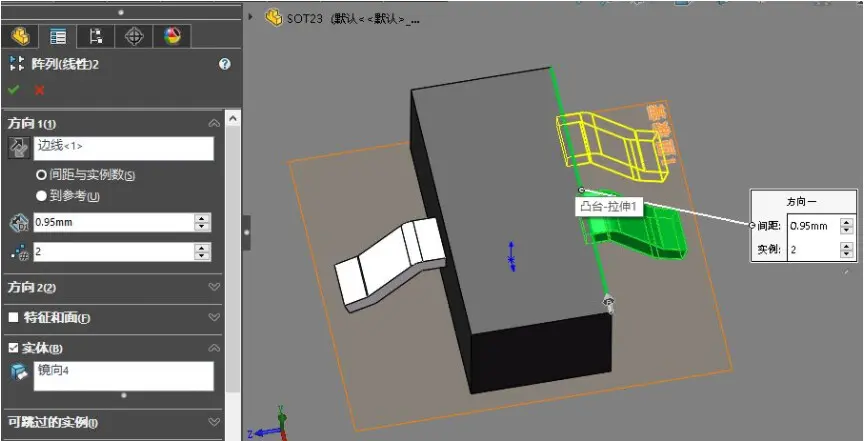The height and width of the screenshot is (441, 864).
Task: Open the ConfigurationManager tab icon
Action: [x=96, y=37]
